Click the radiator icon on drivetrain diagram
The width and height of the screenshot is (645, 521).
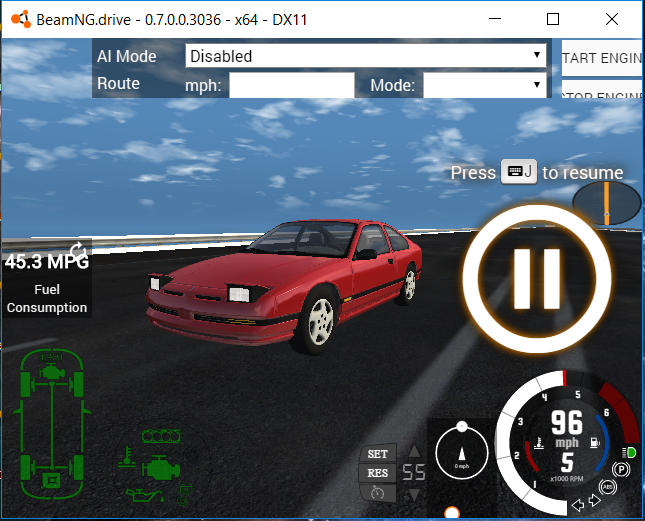point(51,357)
